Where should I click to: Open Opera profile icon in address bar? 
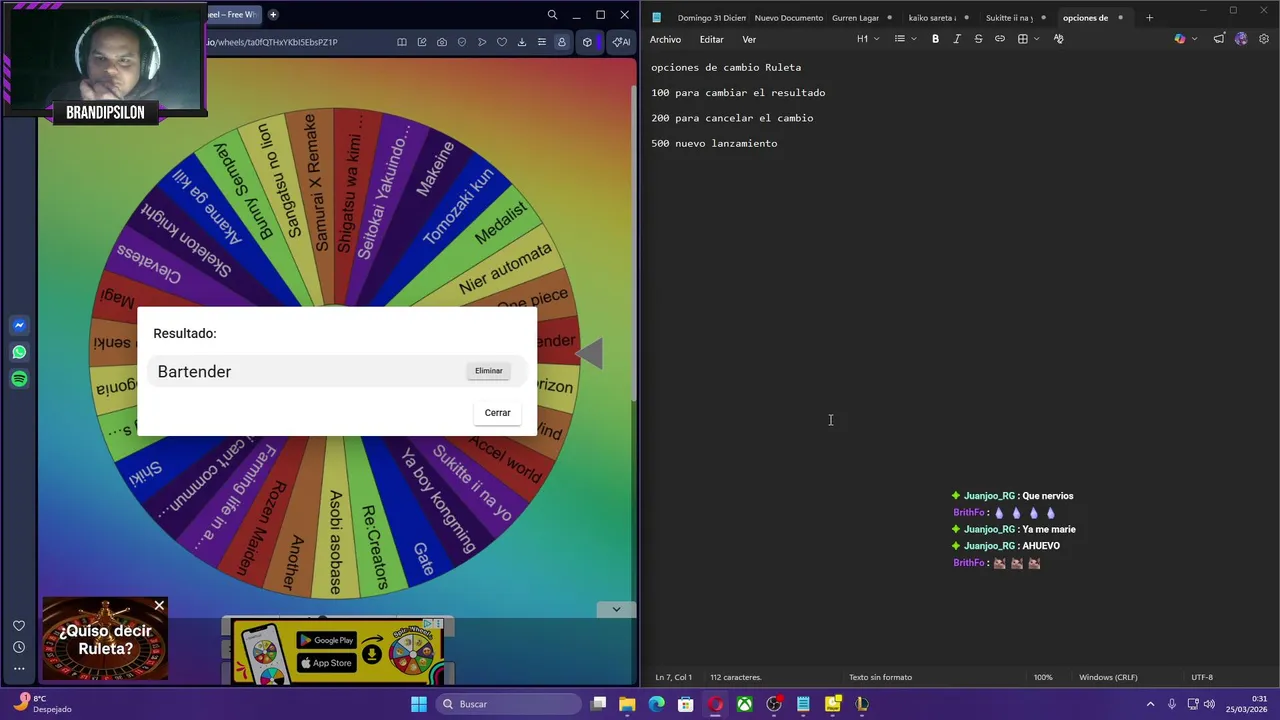click(561, 42)
